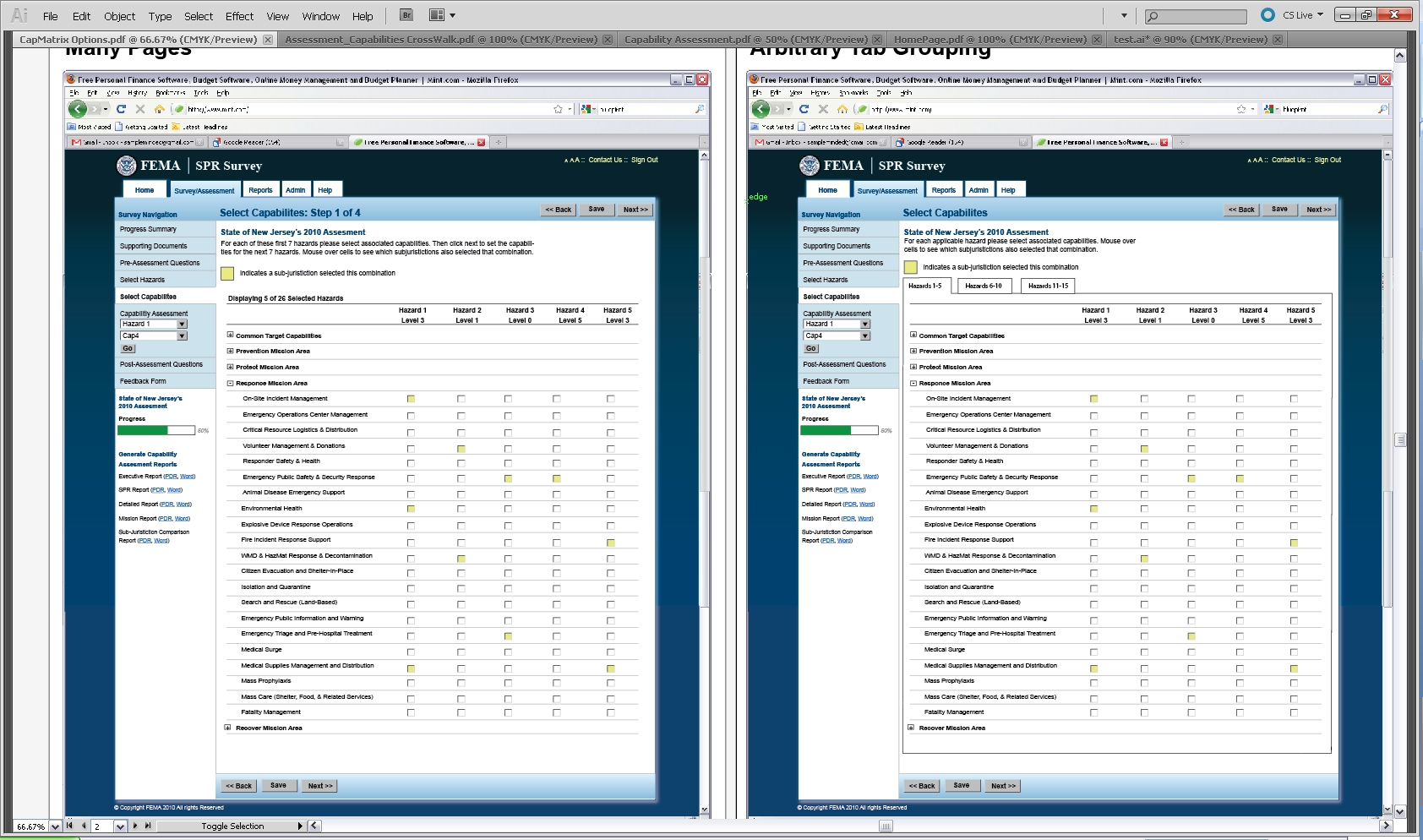
Task: Toggle Fatality Management Hazard 4 checkbox, left mockup
Action: [x=556, y=712]
